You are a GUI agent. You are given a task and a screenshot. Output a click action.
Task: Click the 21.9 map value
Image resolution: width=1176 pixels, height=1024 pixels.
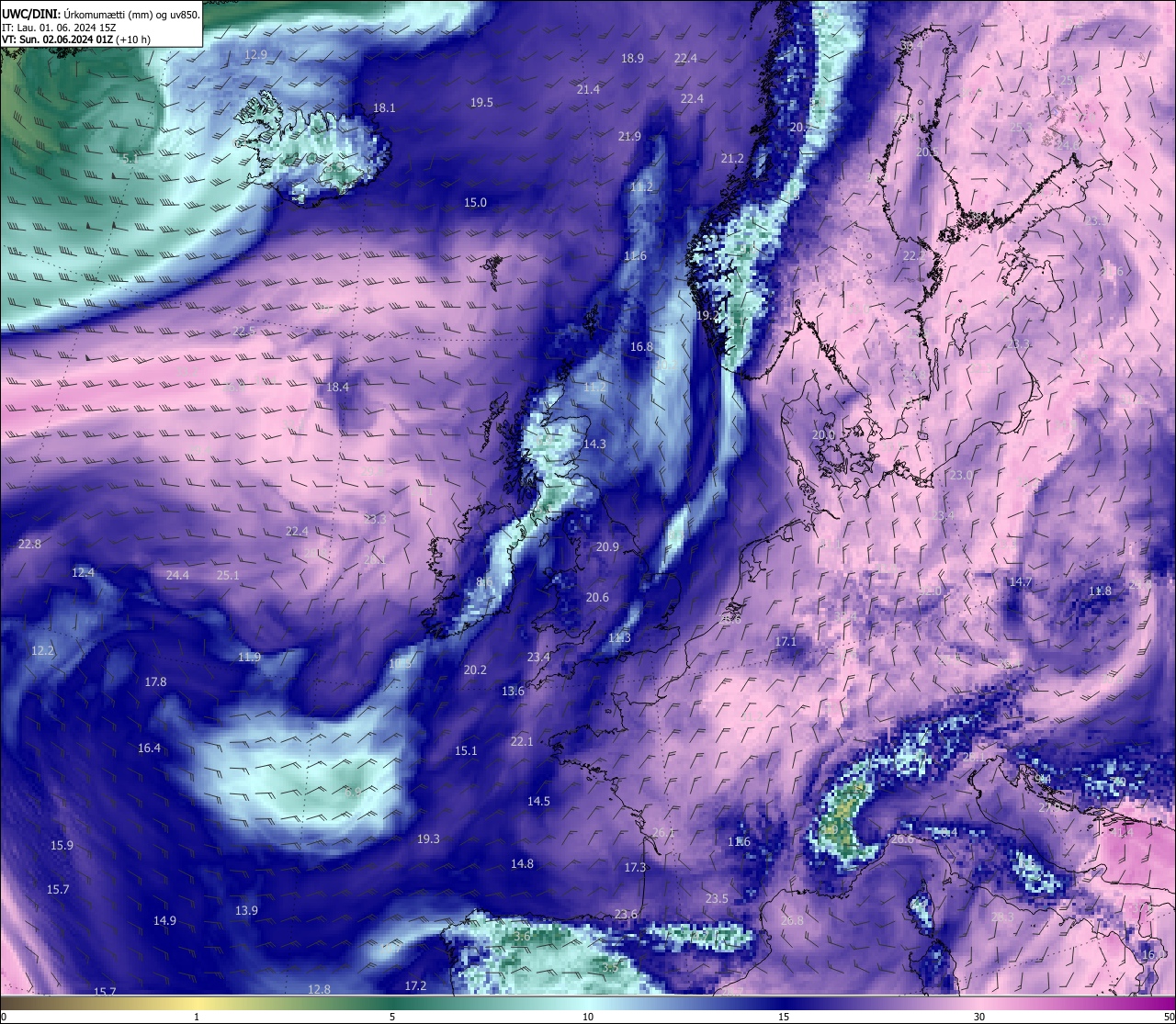629,137
